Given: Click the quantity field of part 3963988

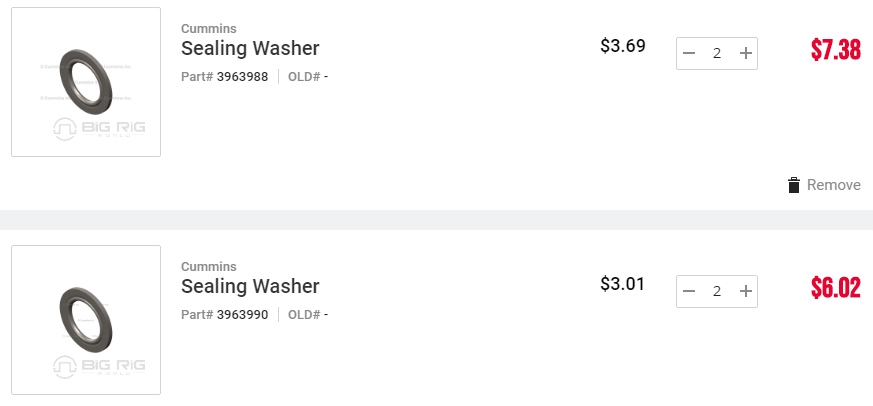Looking at the screenshot, I should click(717, 53).
